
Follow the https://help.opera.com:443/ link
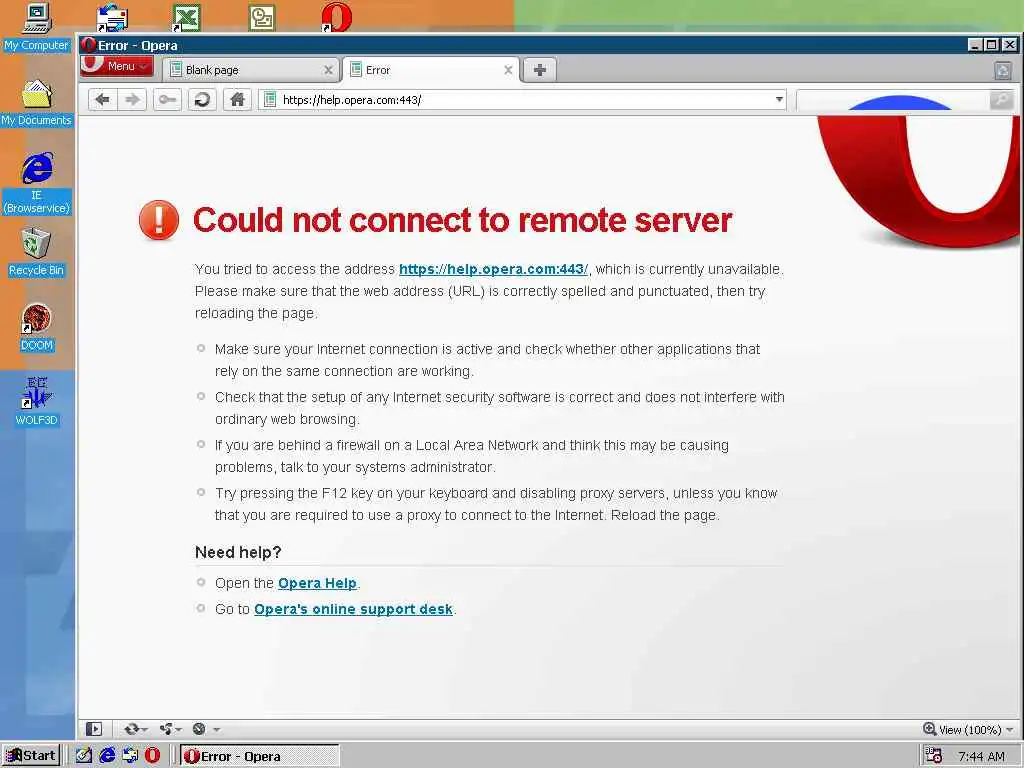(x=493, y=269)
